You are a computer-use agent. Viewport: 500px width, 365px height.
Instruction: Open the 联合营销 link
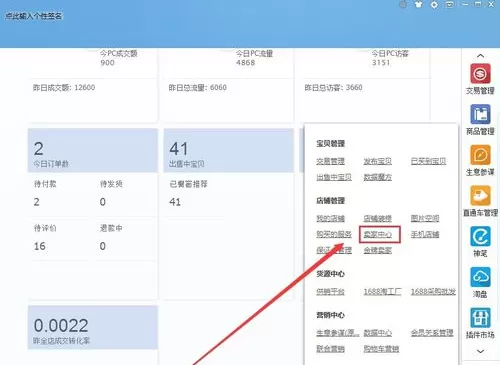330,349
